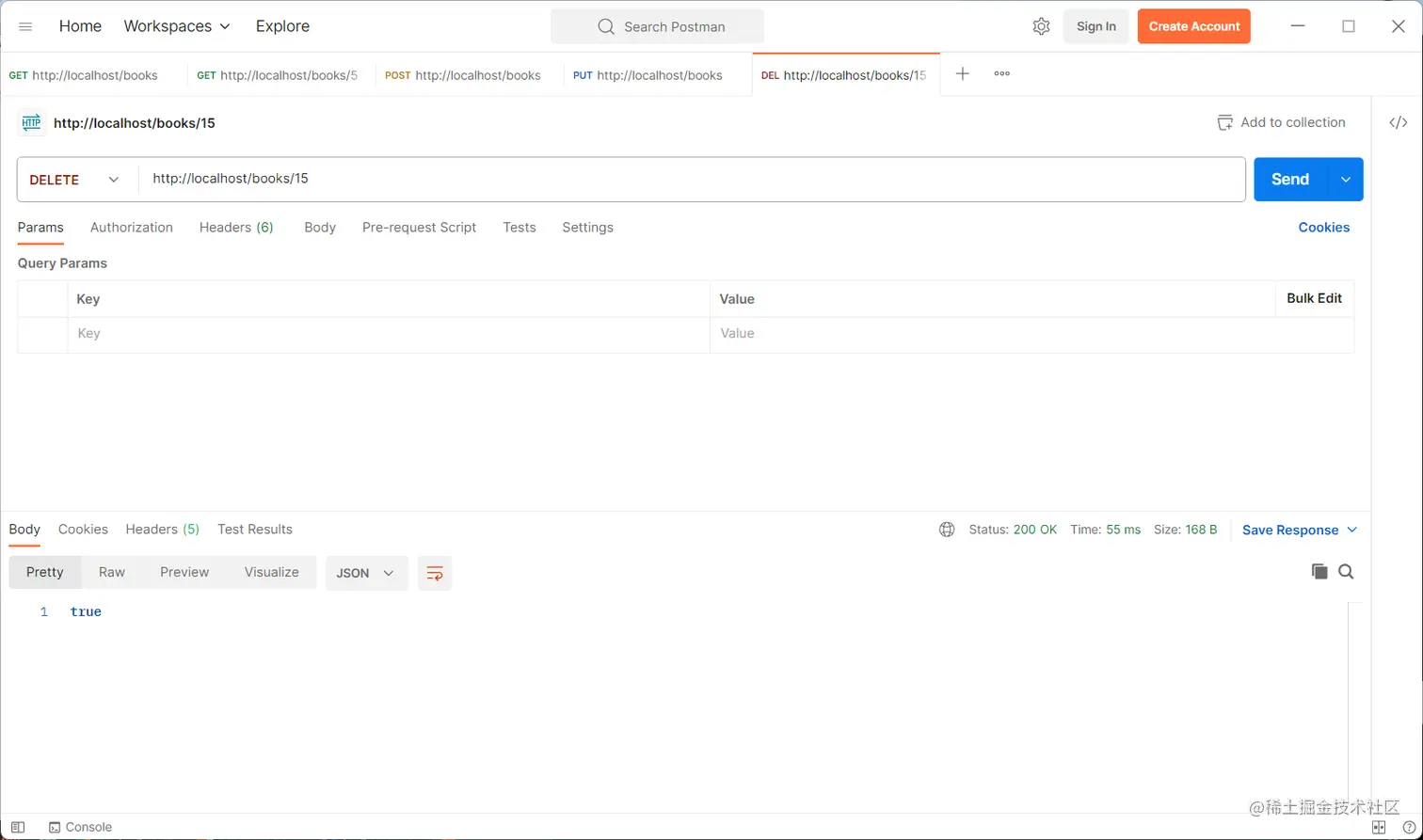Expand the JSON format dropdown
Viewport: 1423px width, 840px height.
coord(366,573)
